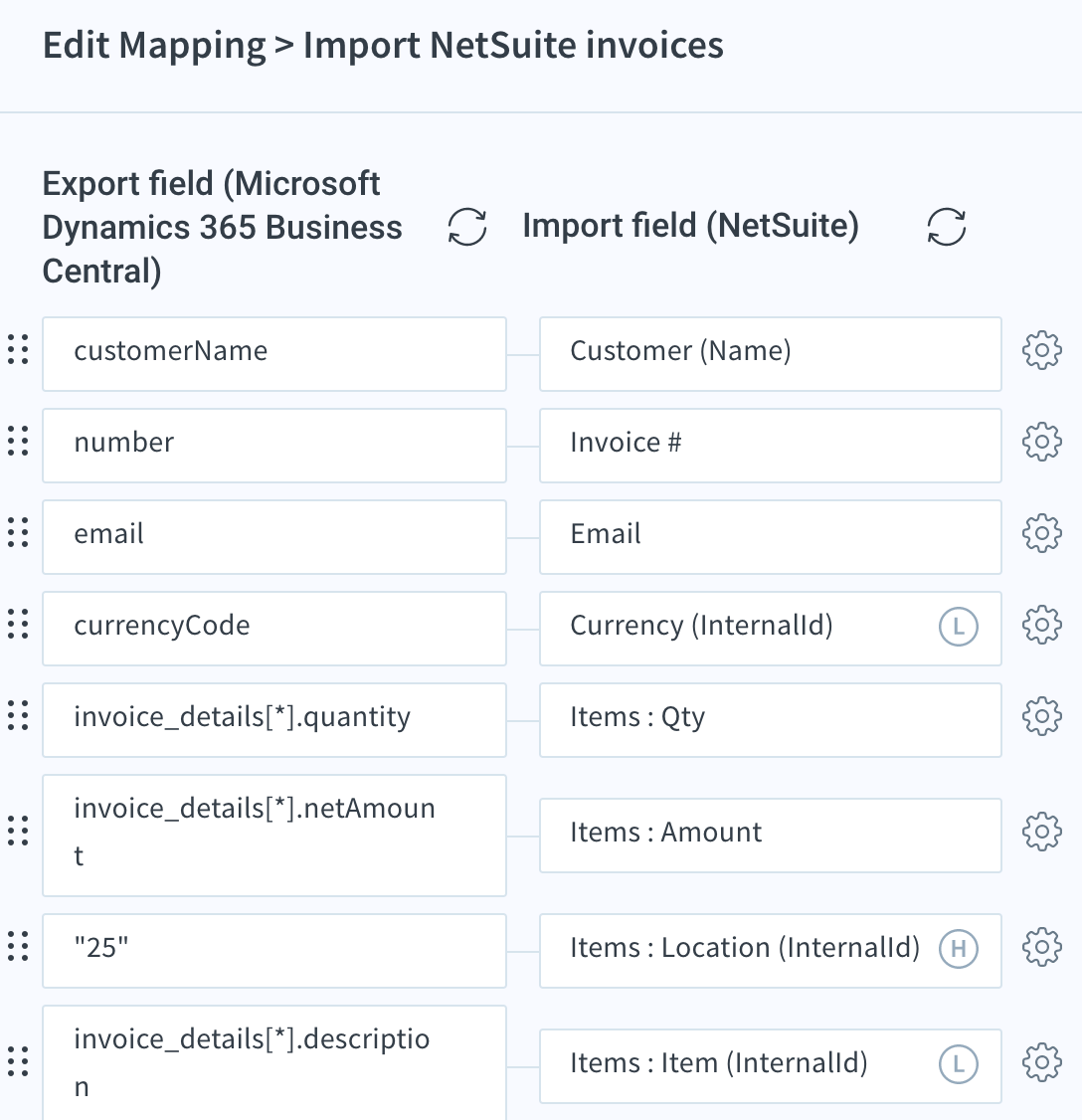Focus the invoice_details[*].description export field
Screen dimensions: 1082x1120
click(274, 1063)
